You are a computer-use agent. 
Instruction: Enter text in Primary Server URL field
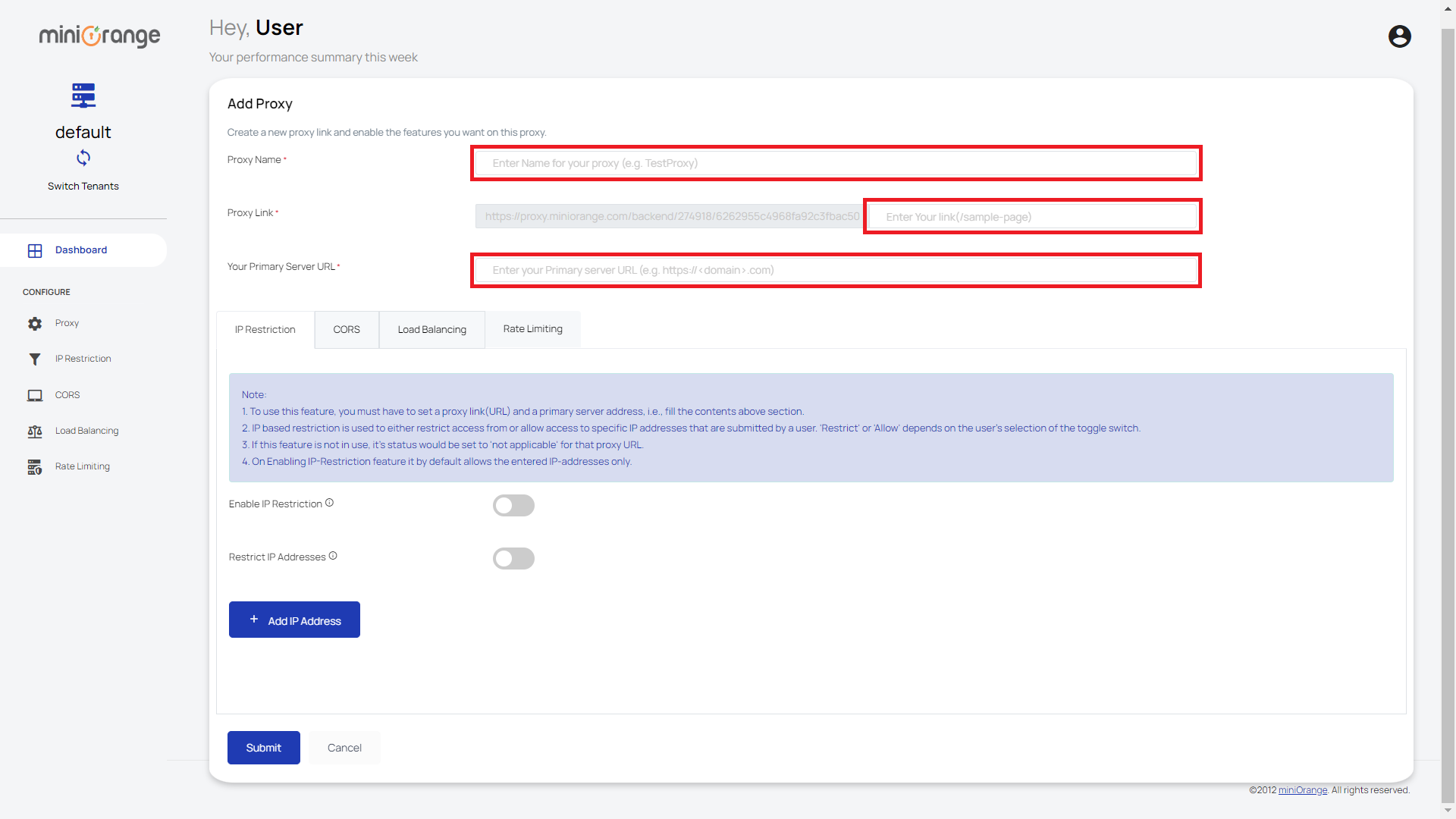coord(838,270)
